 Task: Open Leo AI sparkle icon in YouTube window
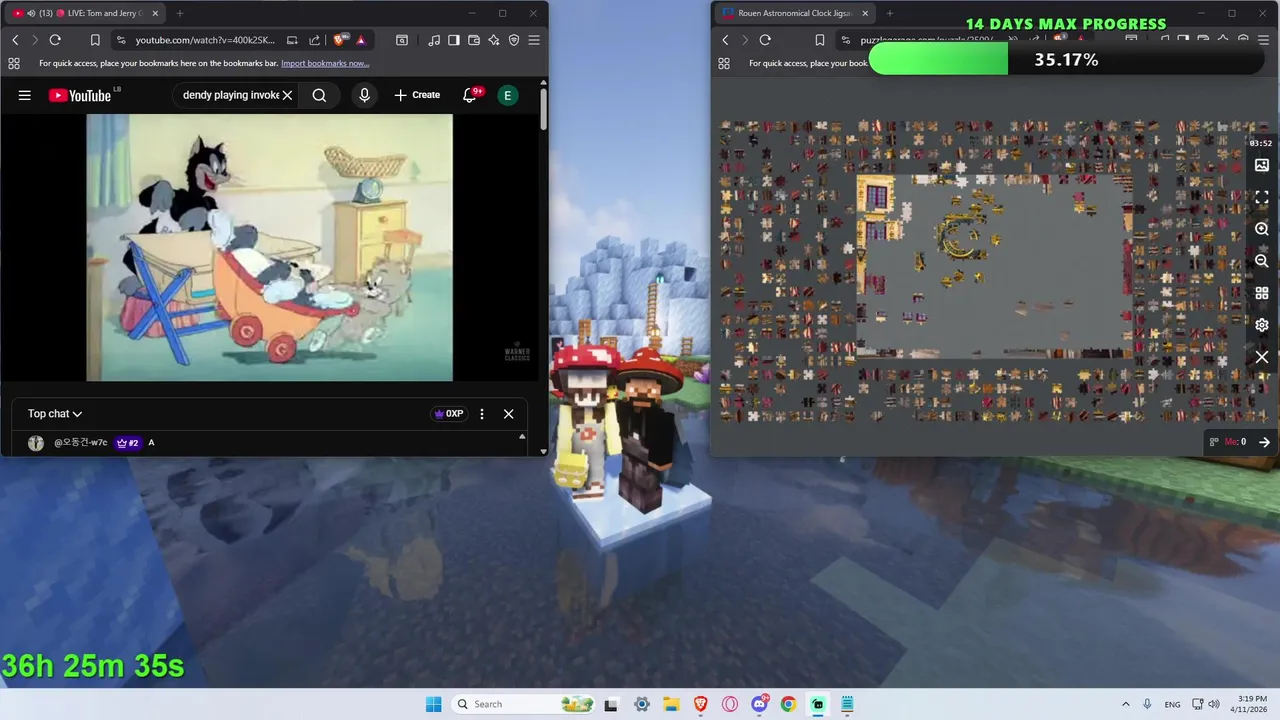494,40
